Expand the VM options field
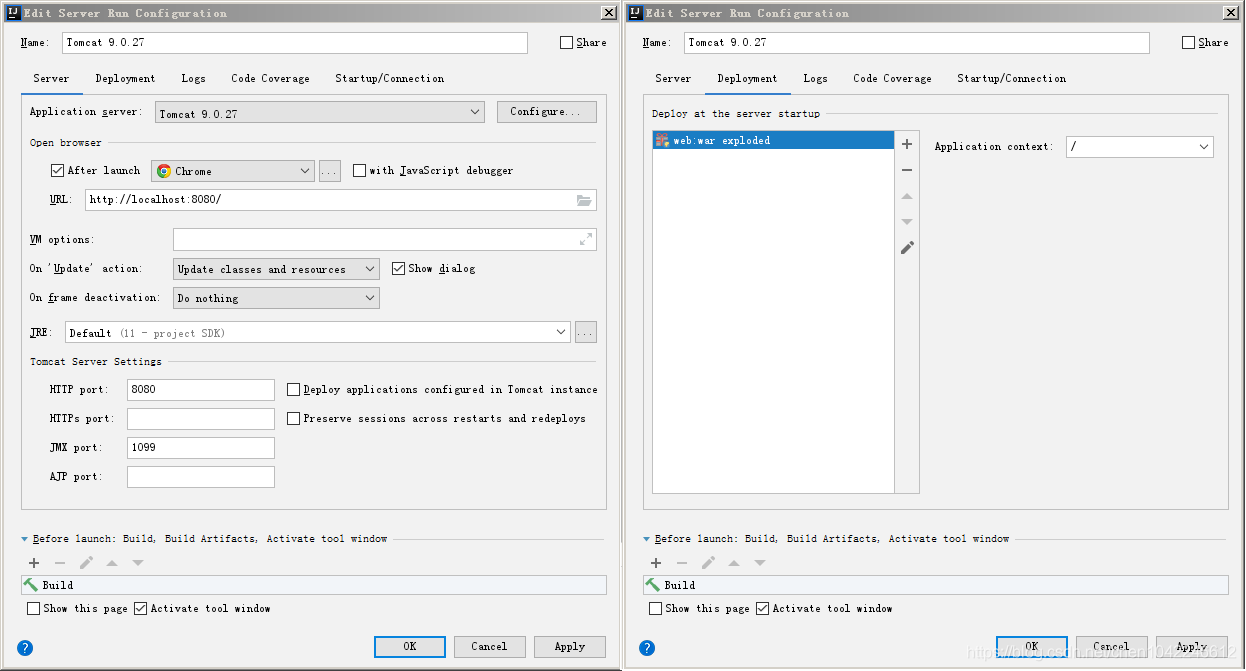Viewport: 1246px width, 671px height. 585,240
